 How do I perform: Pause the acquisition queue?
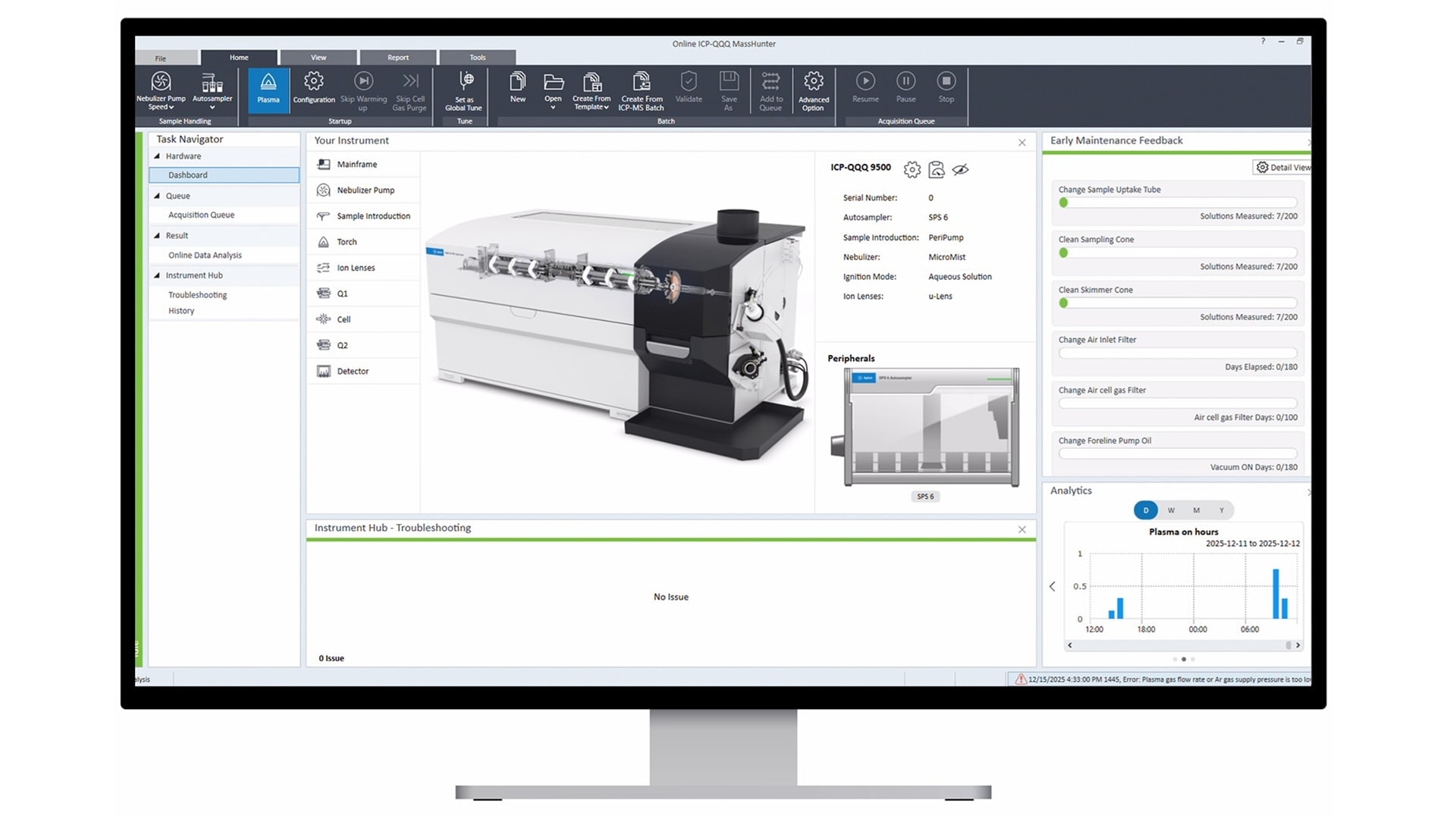click(x=906, y=88)
